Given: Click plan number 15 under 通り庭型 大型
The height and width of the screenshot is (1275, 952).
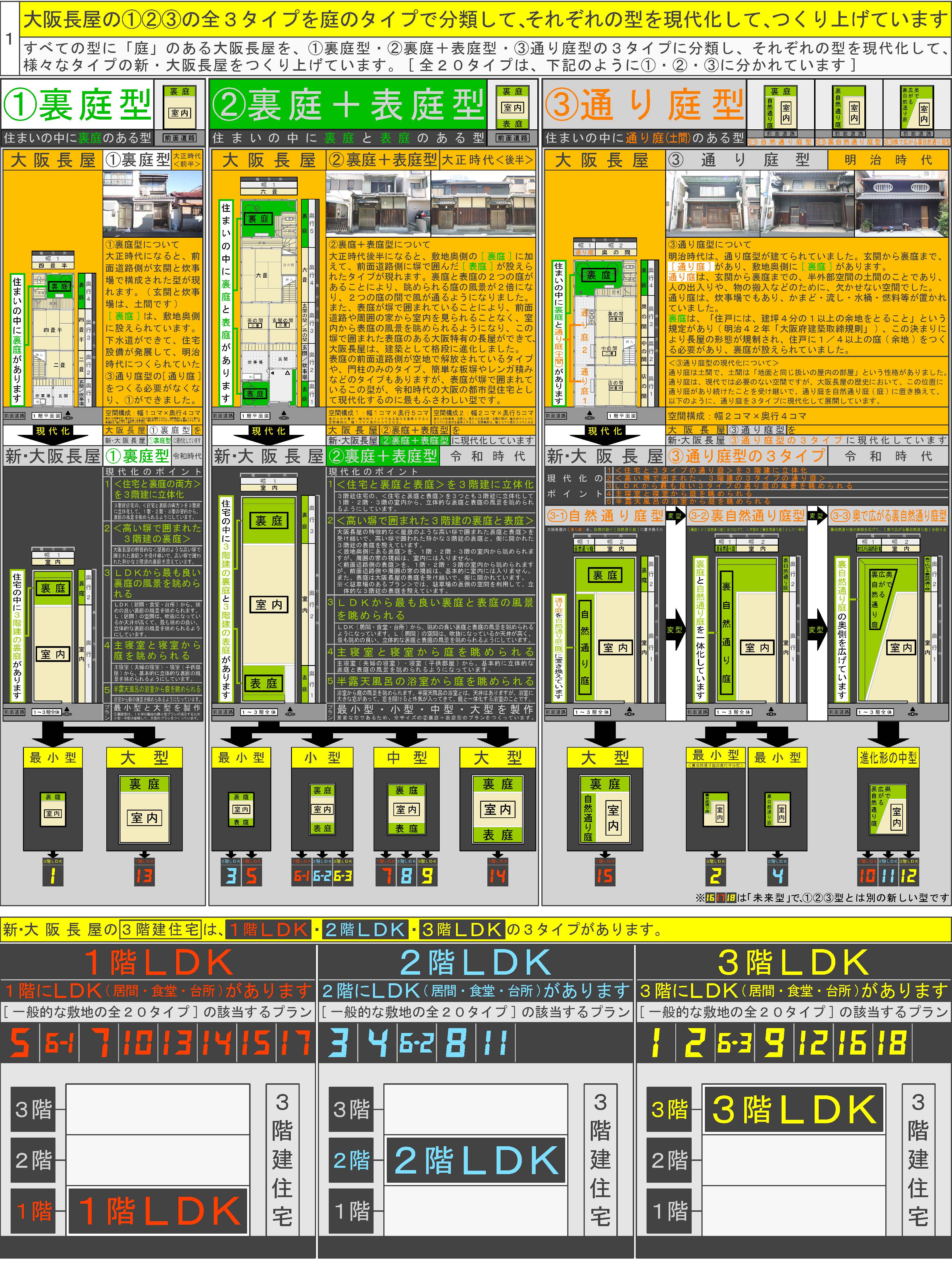Looking at the screenshot, I should point(605,876).
